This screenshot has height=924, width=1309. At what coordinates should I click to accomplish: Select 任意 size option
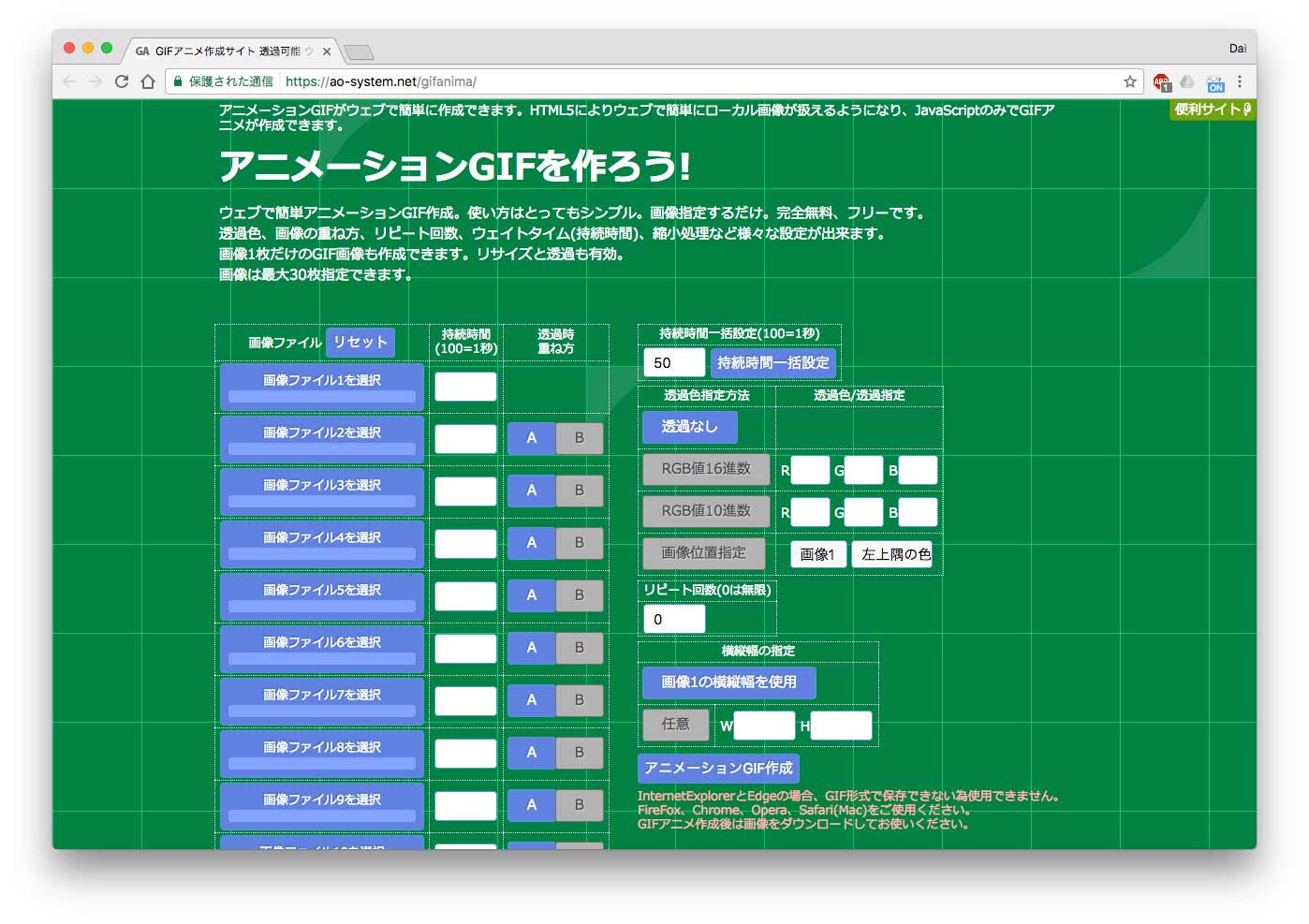point(676,725)
